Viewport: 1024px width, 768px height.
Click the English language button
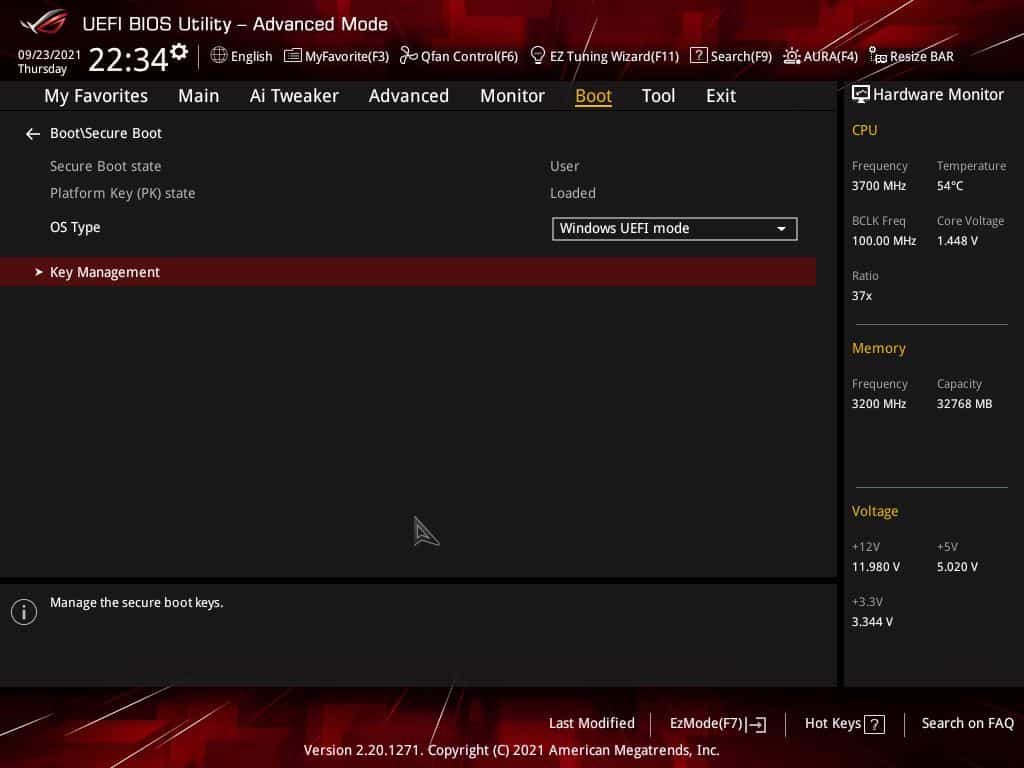coord(242,56)
